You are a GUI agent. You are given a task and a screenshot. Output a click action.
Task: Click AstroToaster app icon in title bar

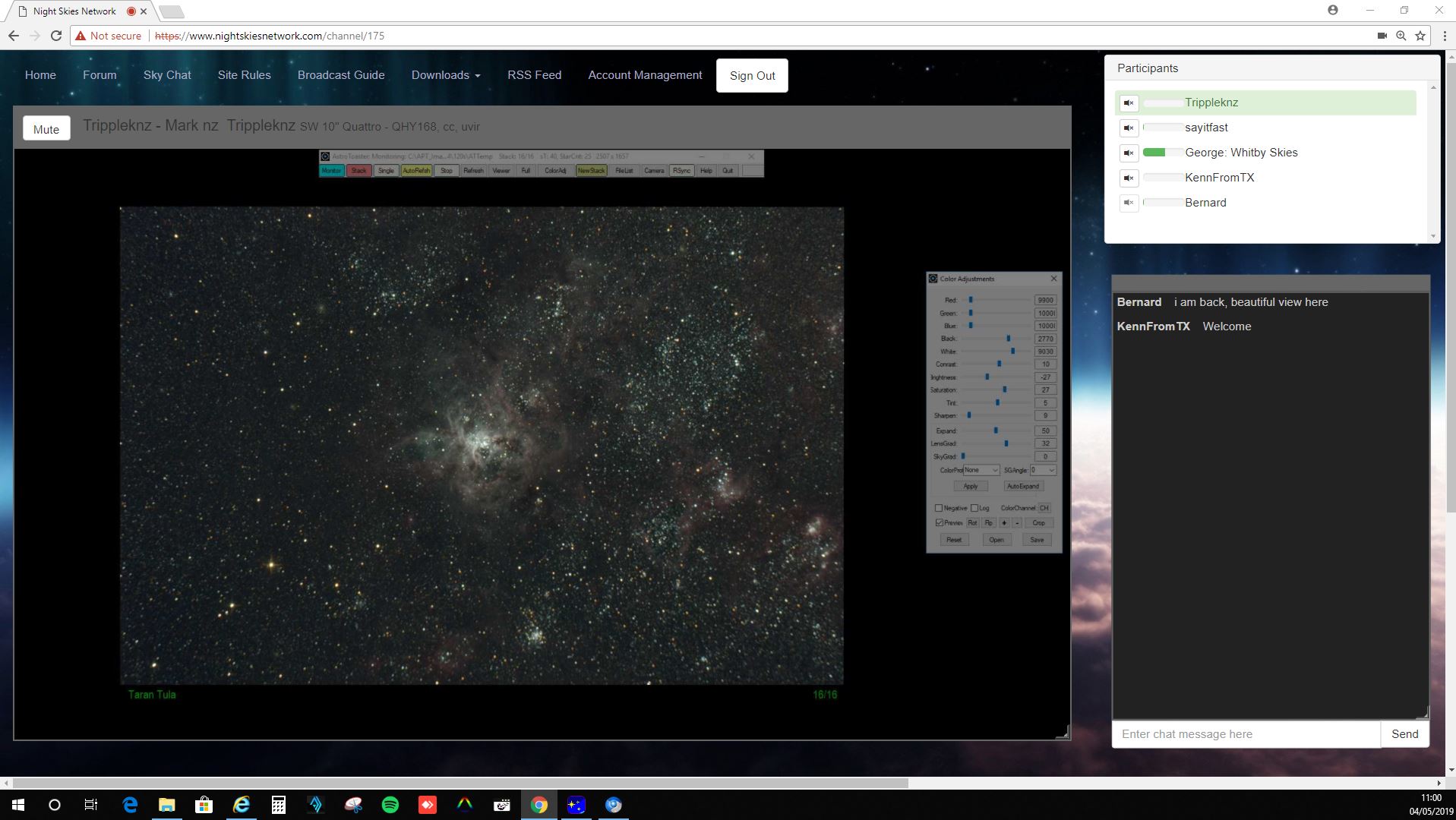(325, 156)
